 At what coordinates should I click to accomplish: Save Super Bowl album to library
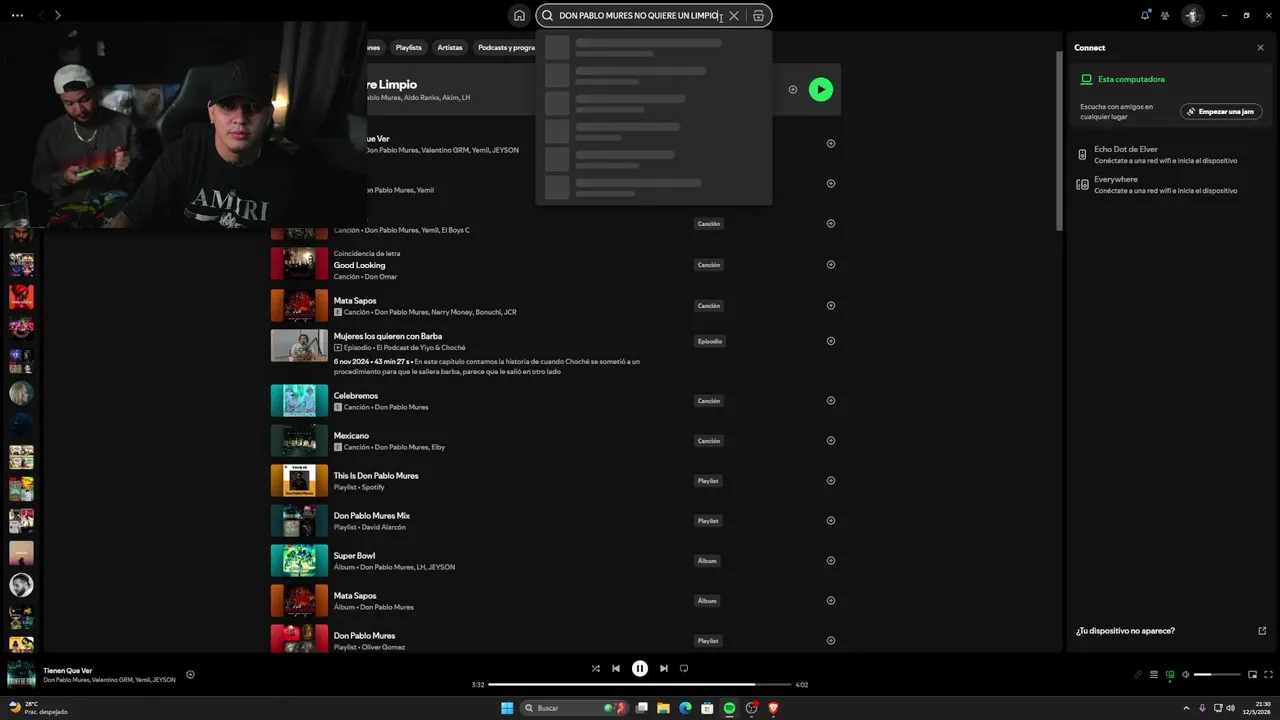[831, 560]
